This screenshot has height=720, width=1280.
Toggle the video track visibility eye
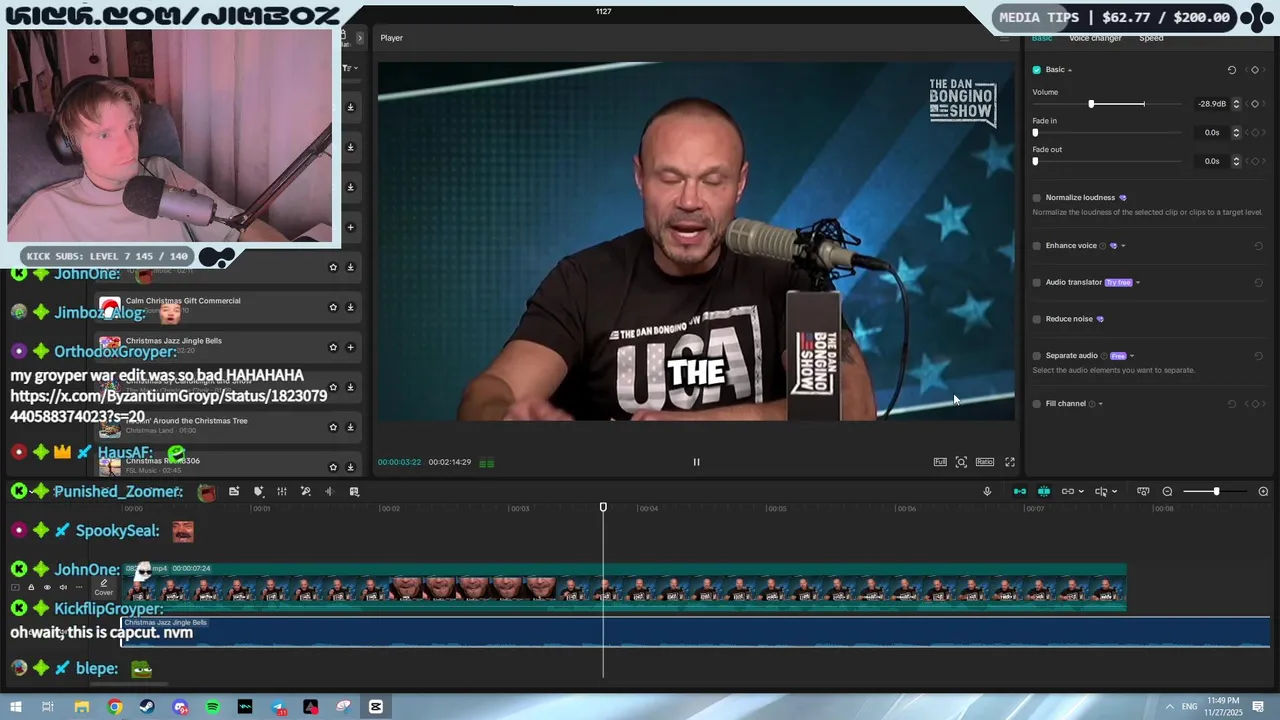47,588
